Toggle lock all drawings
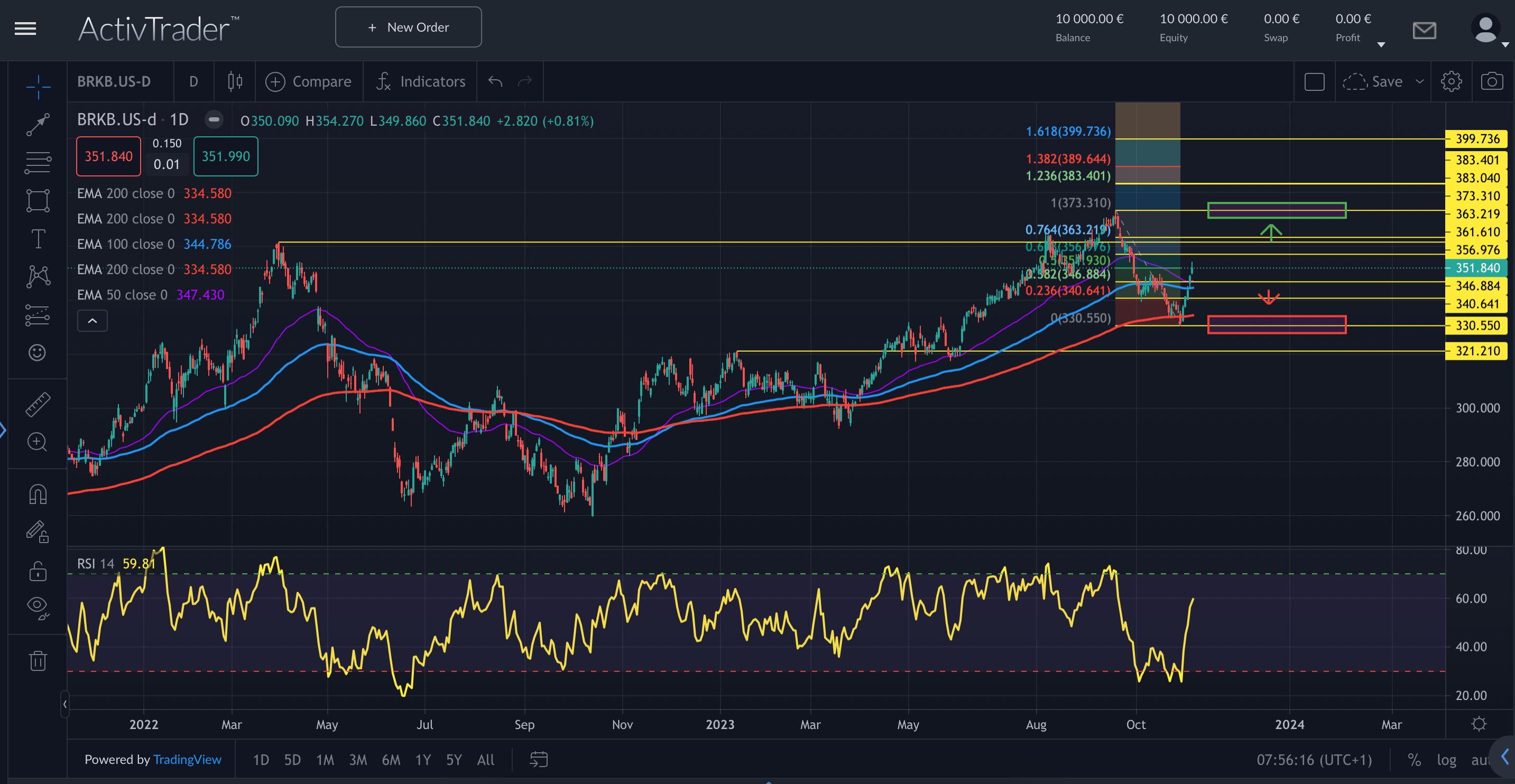Screen dimensions: 1515x784 point(38,571)
